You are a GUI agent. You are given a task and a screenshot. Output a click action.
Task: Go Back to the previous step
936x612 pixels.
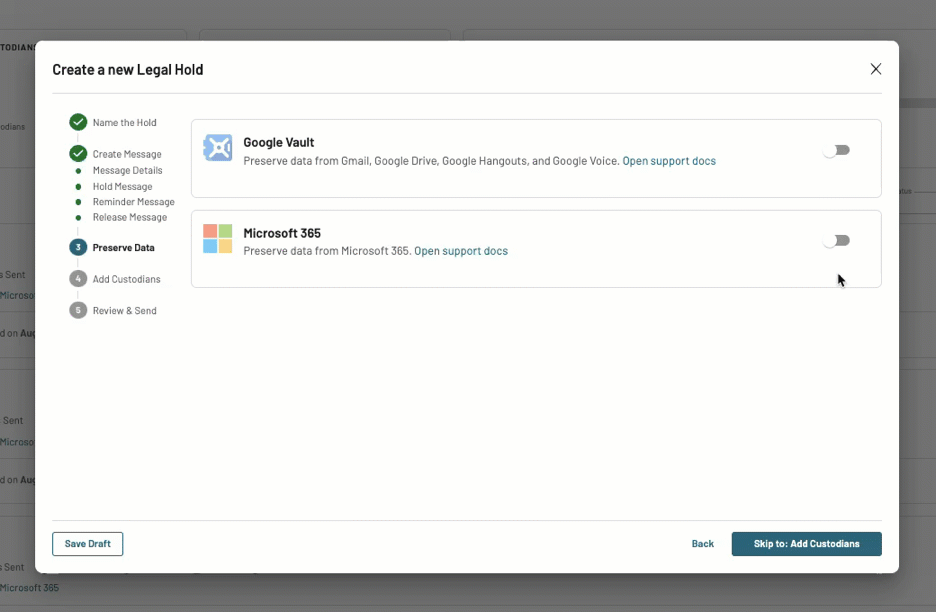(703, 544)
